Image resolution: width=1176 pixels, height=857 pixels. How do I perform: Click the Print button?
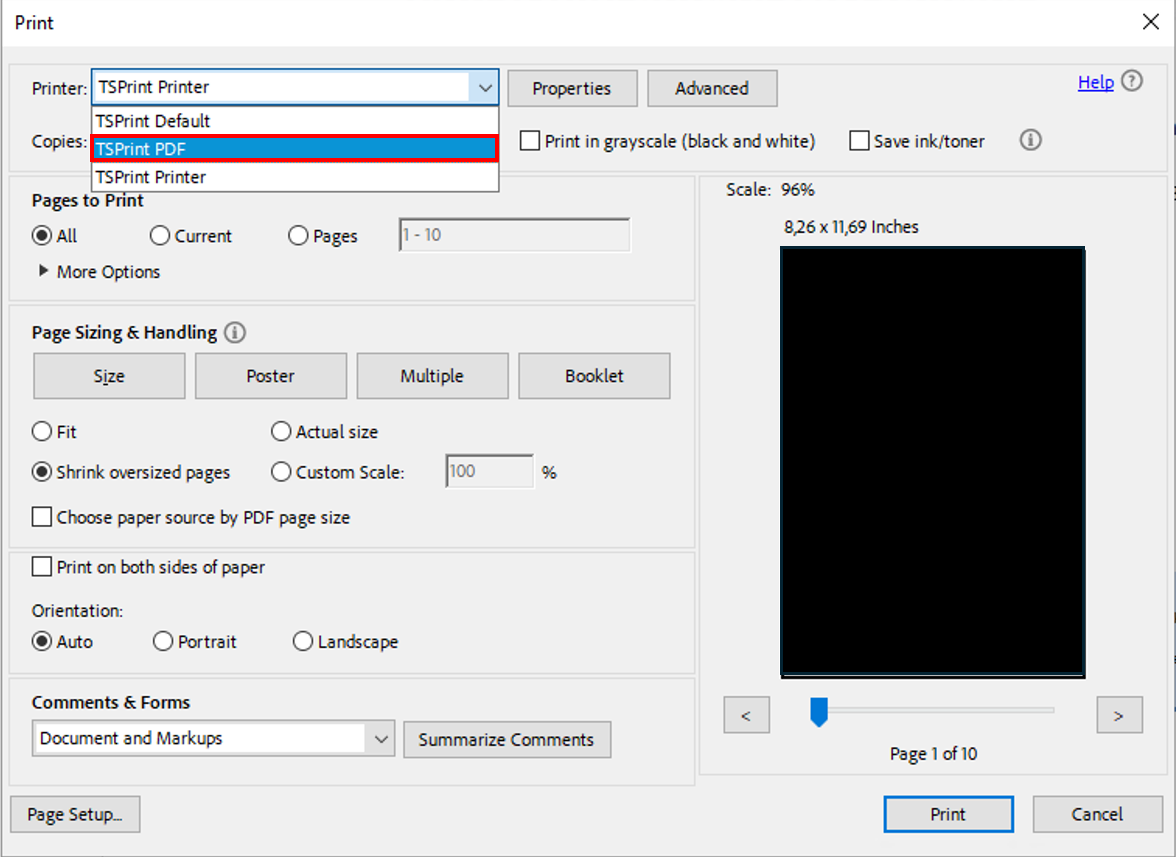coord(949,814)
